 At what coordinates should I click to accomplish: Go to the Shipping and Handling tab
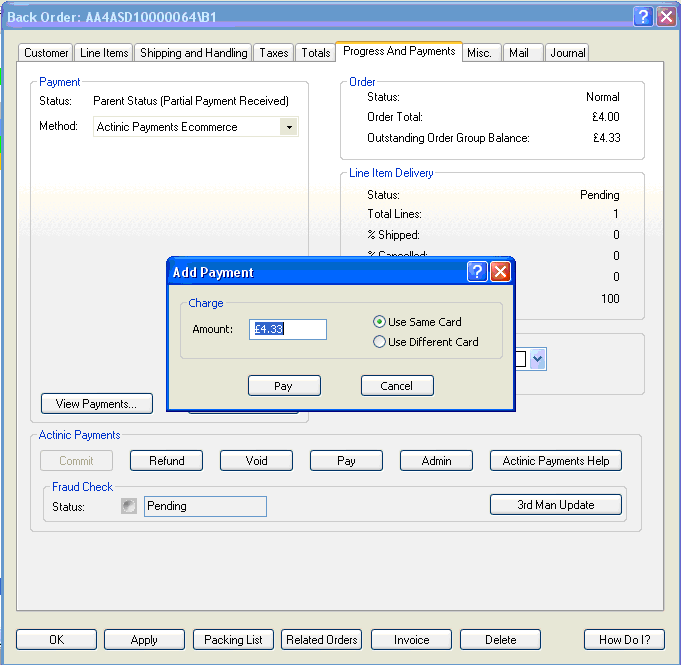point(194,53)
